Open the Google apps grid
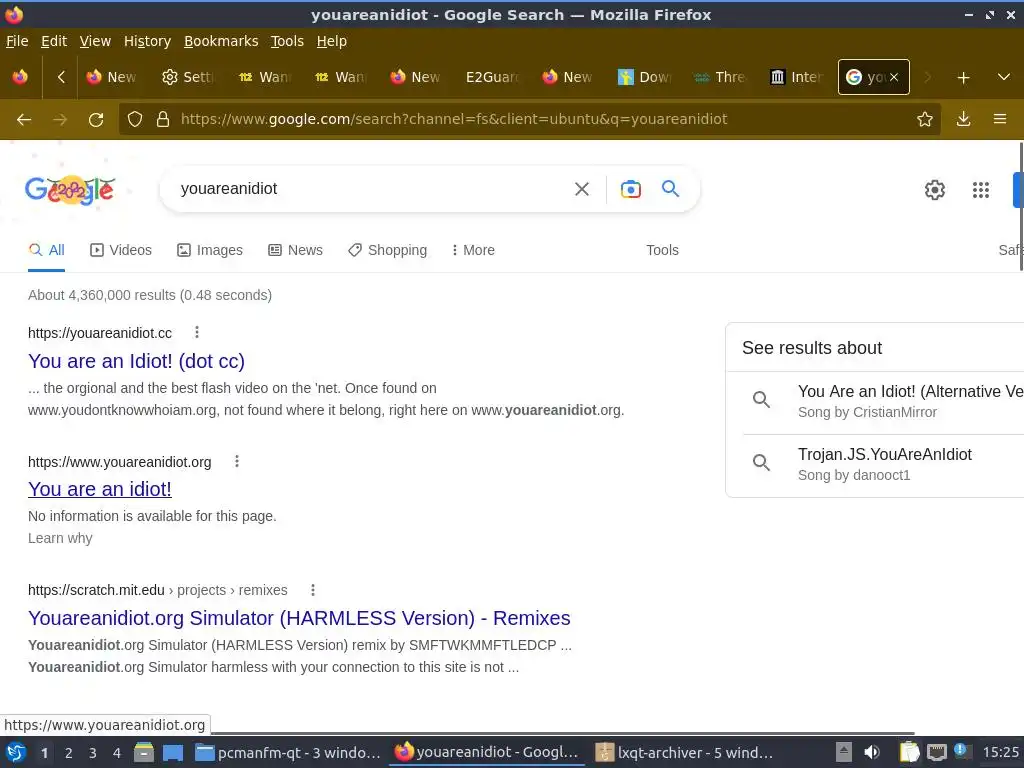Image resolution: width=1024 pixels, height=768 pixels. [x=981, y=190]
